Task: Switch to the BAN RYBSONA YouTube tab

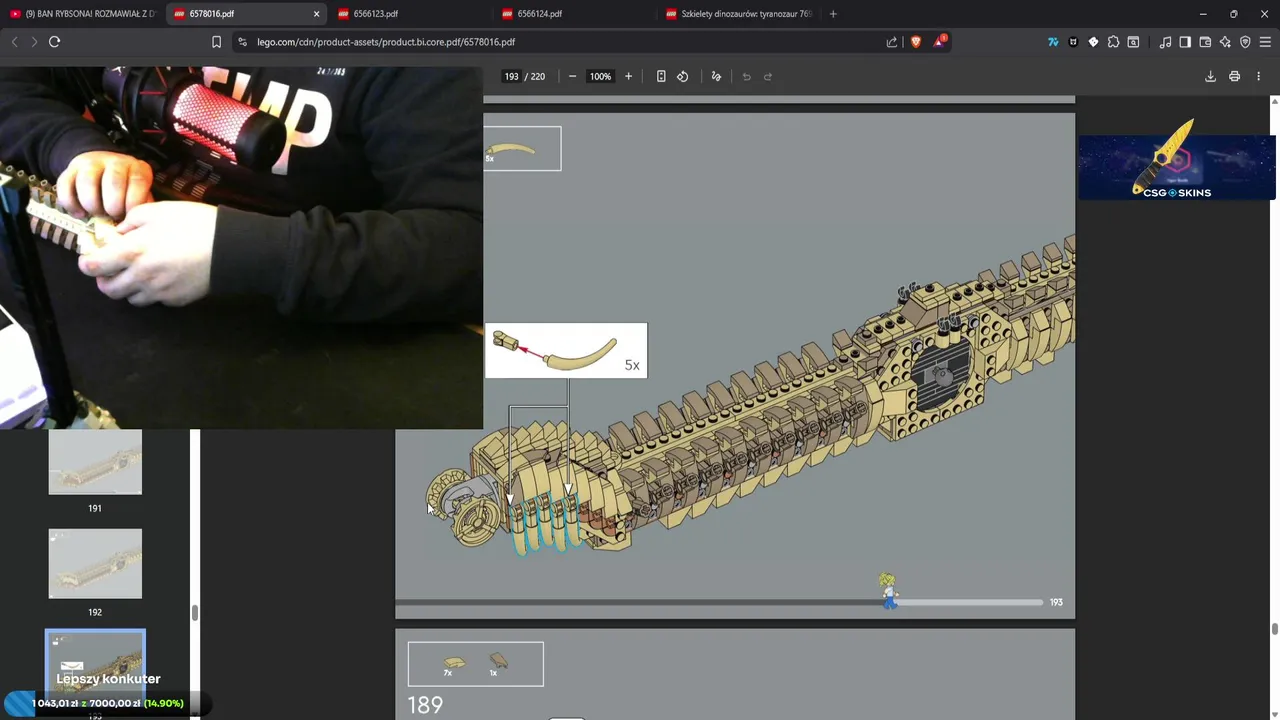Action: point(82,14)
